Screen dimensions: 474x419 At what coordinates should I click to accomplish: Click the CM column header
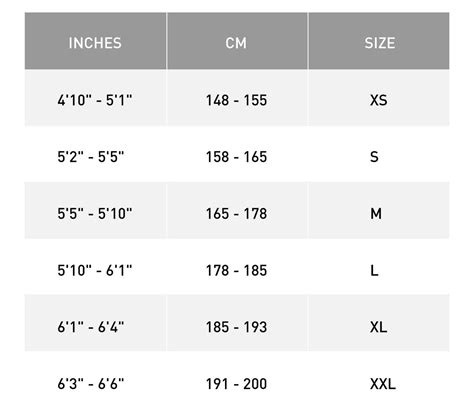click(237, 41)
